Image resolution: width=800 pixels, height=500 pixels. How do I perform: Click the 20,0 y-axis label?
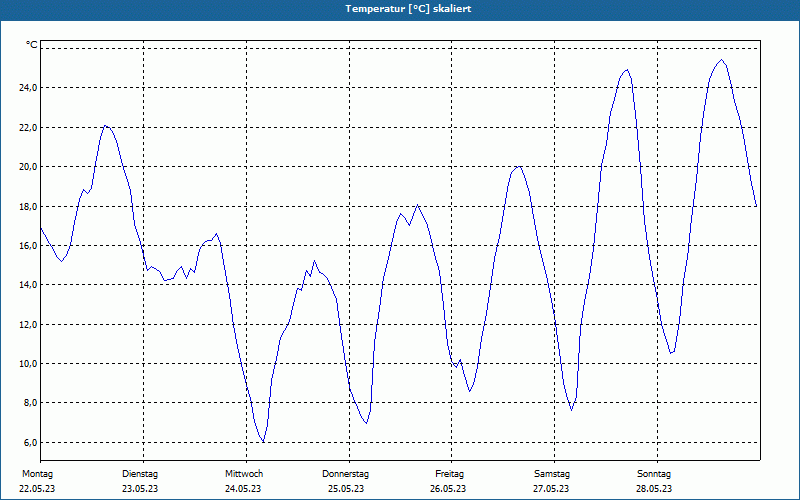(x=28, y=166)
